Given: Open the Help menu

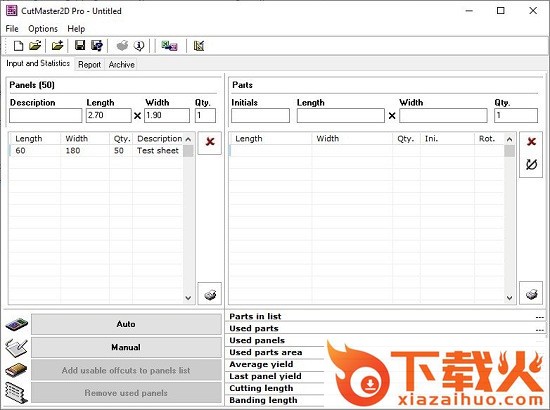Looking at the screenshot, I should [x=76, y=29].
